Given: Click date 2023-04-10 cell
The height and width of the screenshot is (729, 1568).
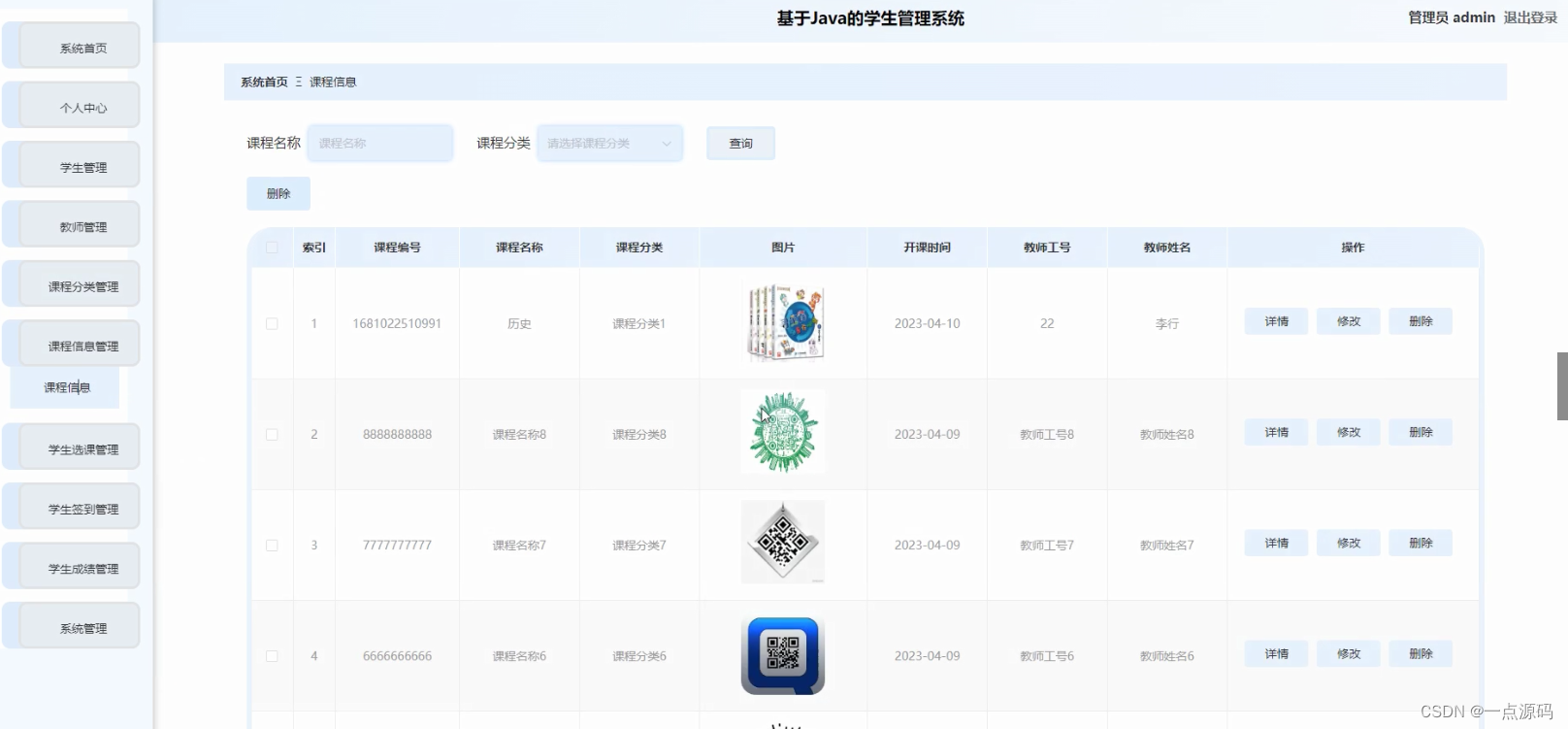Looking at the screenshot, I should [927, 323].
